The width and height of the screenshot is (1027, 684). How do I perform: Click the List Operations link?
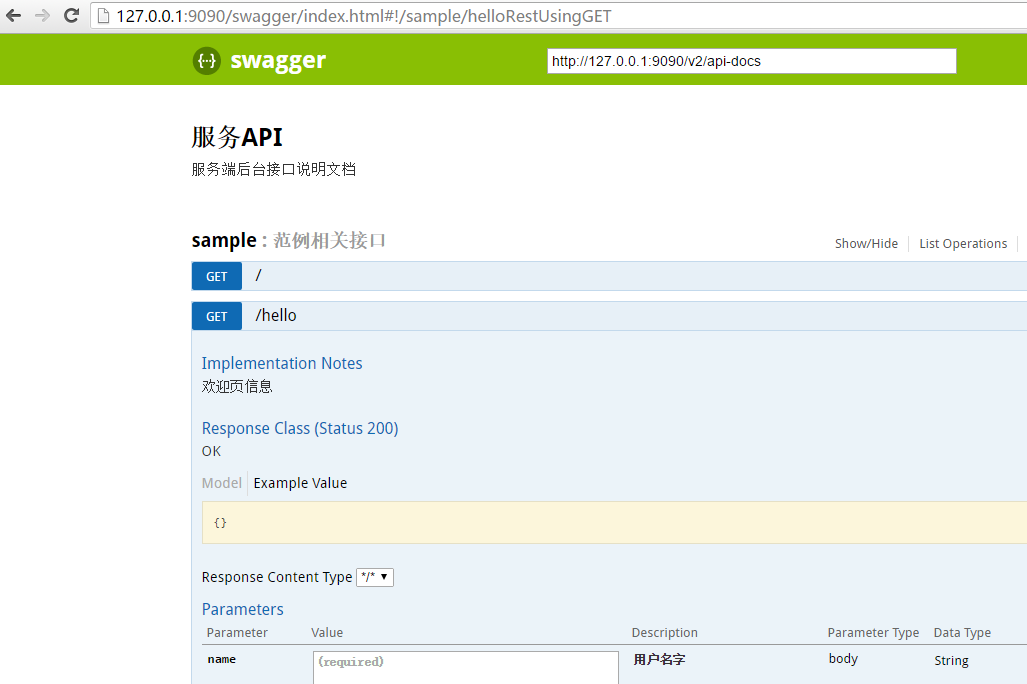point(963,244)
